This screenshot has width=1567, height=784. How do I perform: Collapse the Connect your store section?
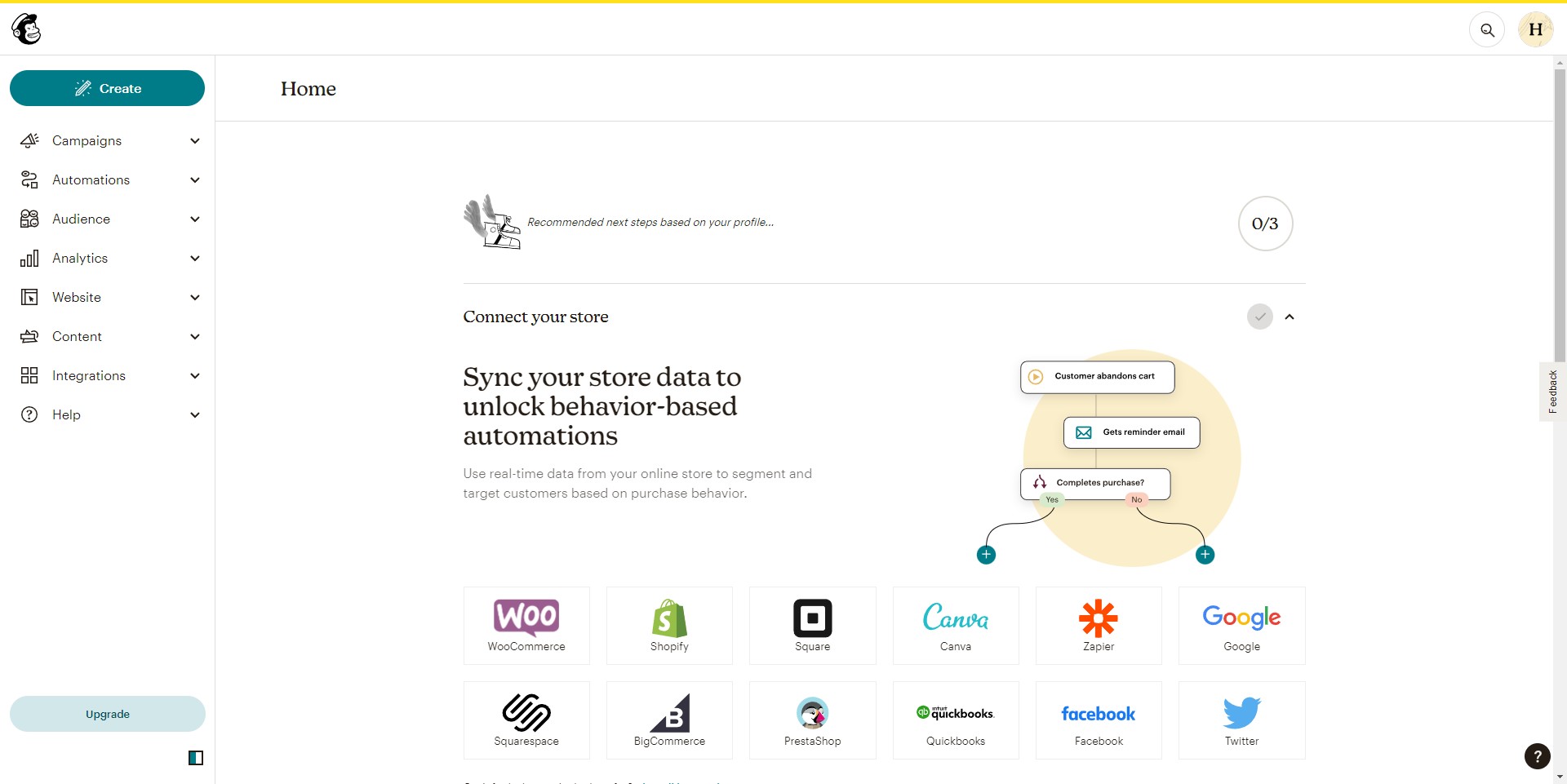tap(1290, 317)
